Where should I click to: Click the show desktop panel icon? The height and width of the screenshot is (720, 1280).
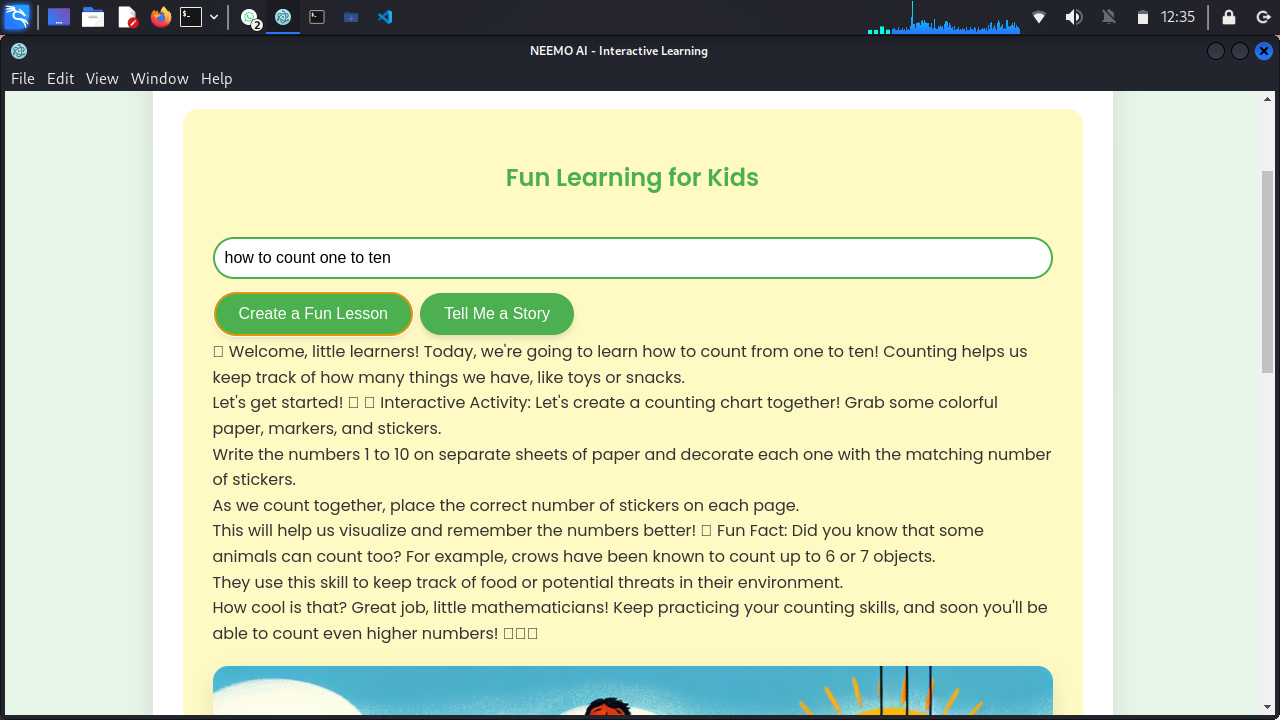(59, 17)
